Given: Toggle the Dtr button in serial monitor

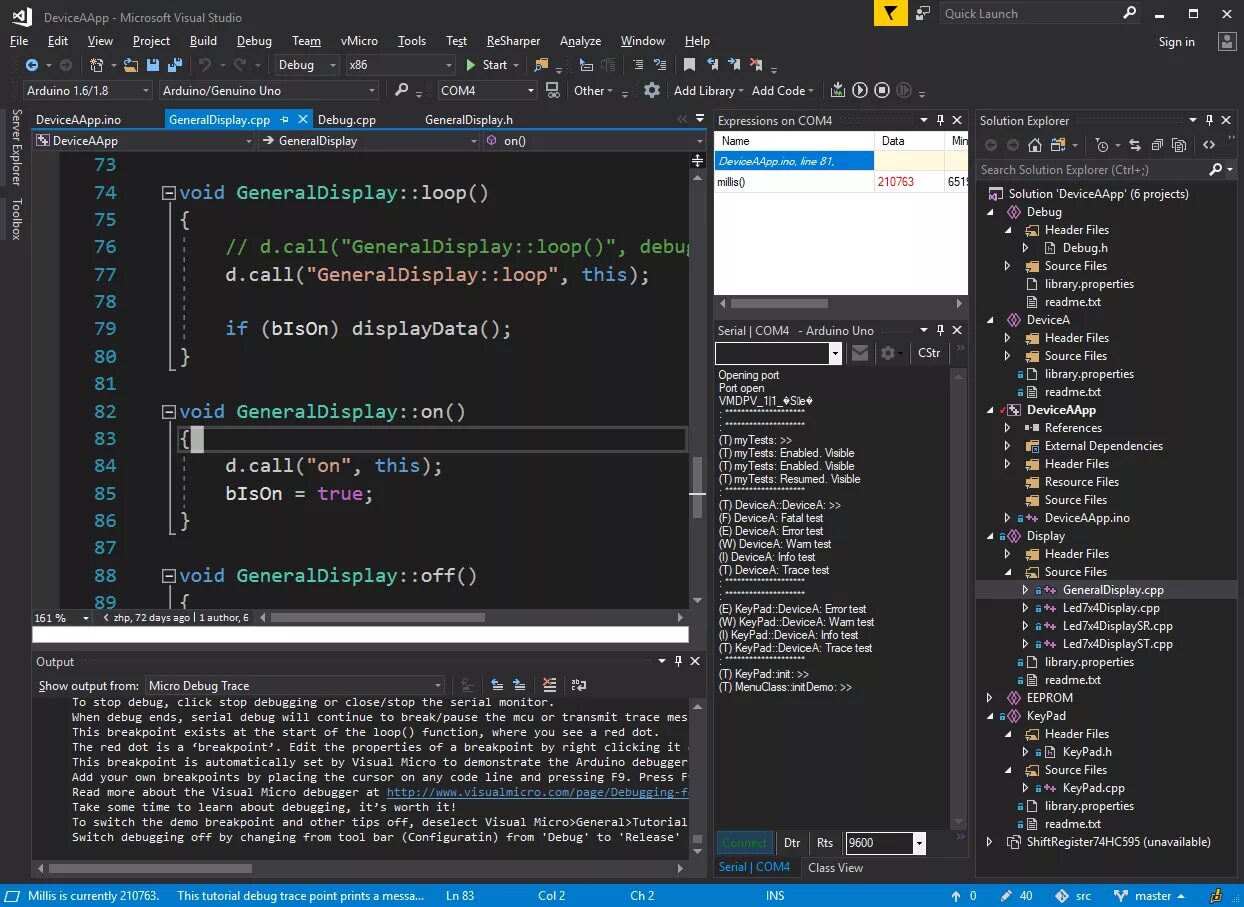Looking at the screenshot, I should (x=792, y=843).
